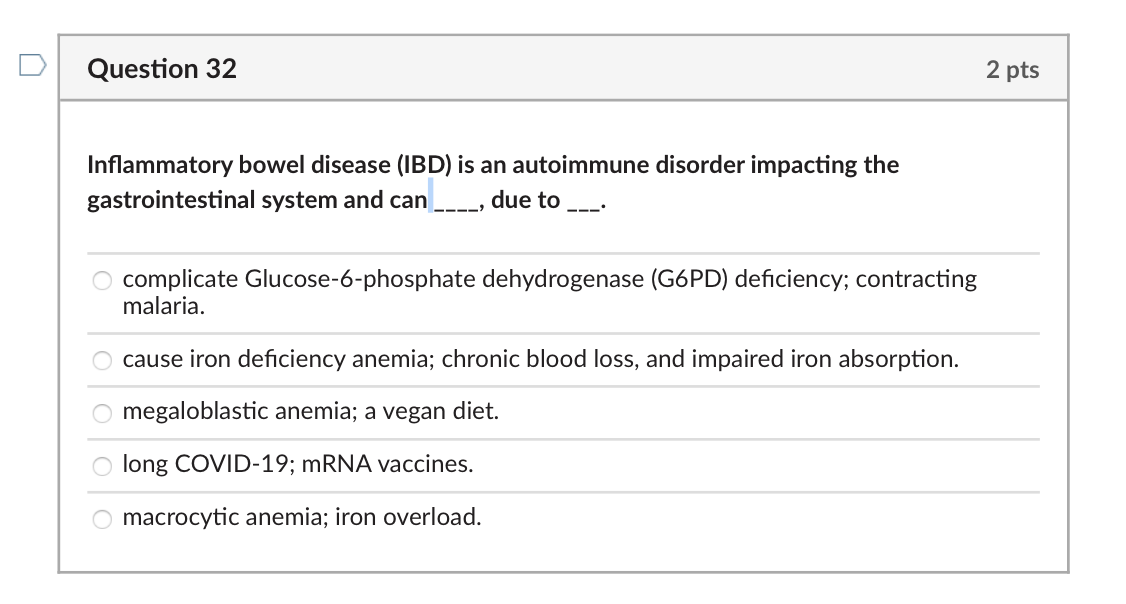
Task: Click the answer text mentioning impaired iron absorption
Action: pos(540,359)
